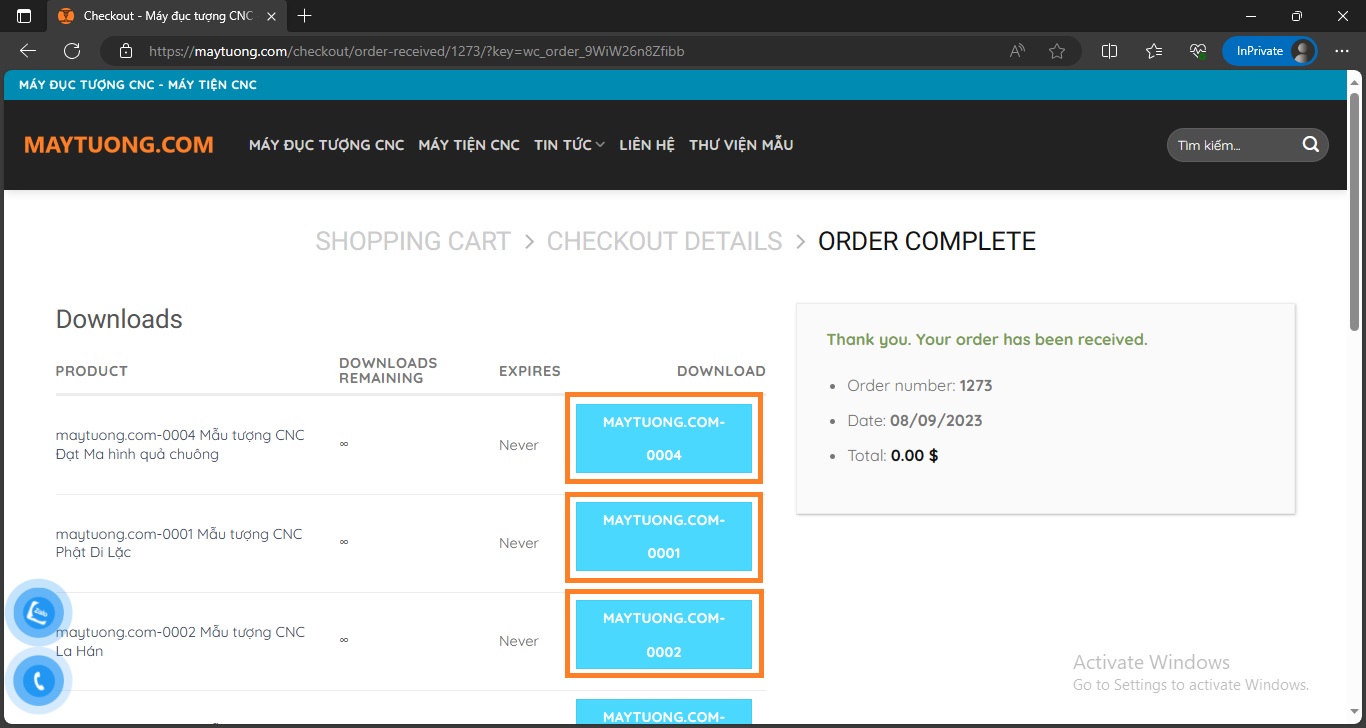Viewport: 1366px width, 728px height.
Task: Download MAYTUONG.COM-0002 file
Action: click(664, 634)
